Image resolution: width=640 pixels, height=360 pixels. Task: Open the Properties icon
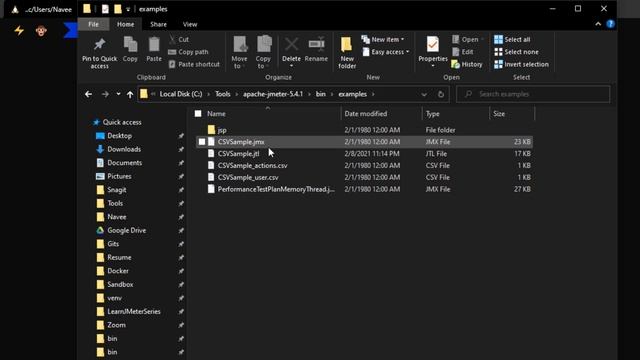pos(433,44)
